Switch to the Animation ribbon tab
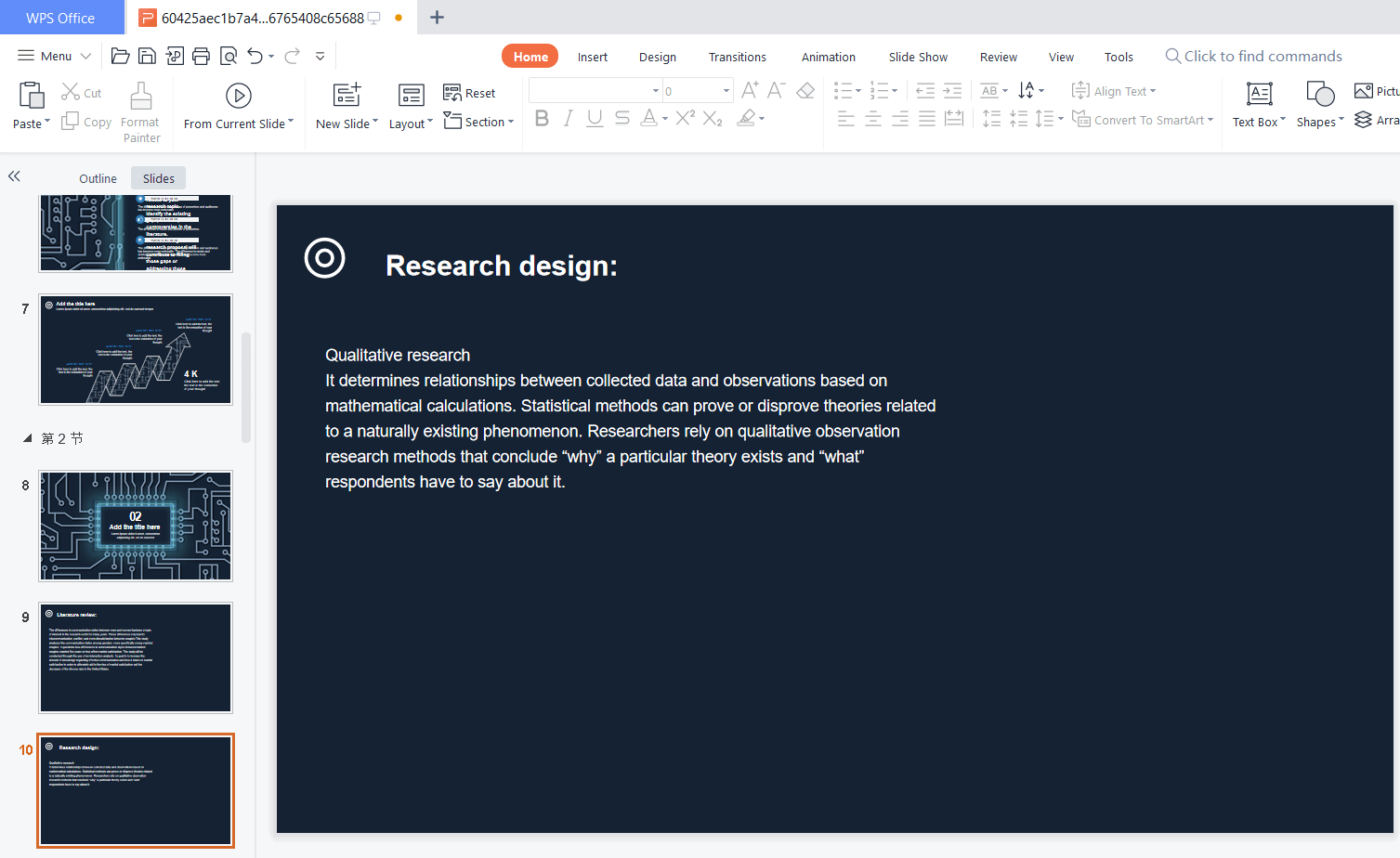The image size is (1400, 858). pyautogui.click(x=827, y=57)
